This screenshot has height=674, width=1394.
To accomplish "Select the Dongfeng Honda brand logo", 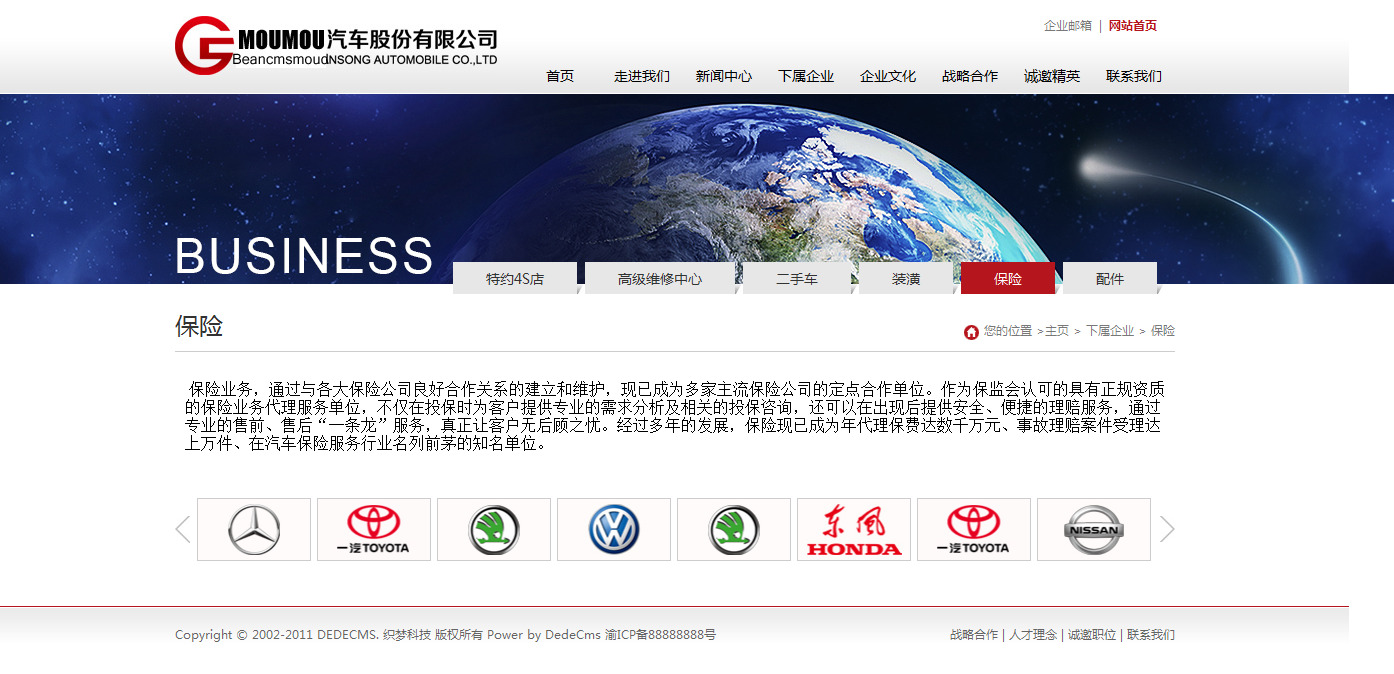I will (854, 530).
